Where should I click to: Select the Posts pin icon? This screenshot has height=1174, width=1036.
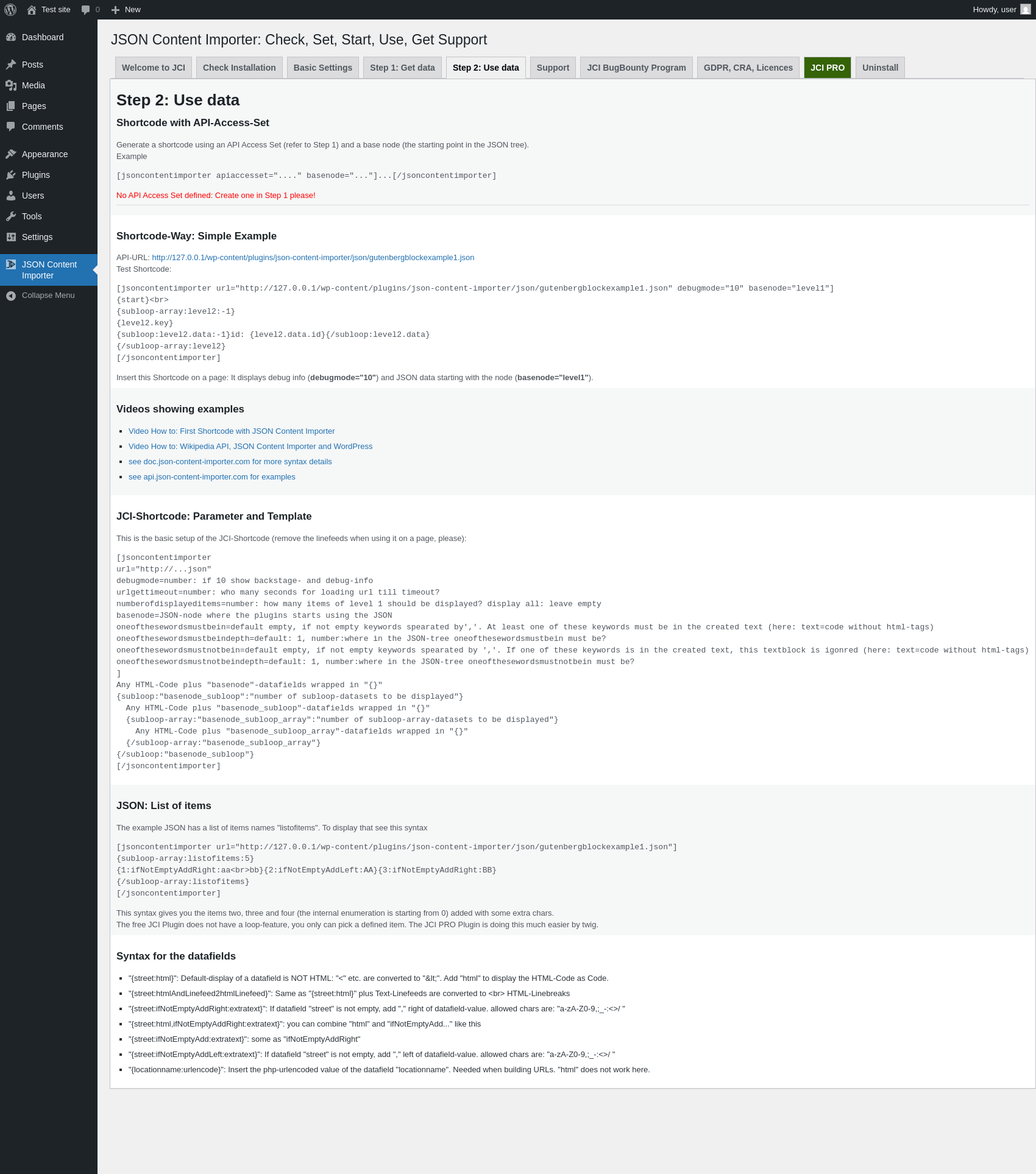[x=11, y=65]
